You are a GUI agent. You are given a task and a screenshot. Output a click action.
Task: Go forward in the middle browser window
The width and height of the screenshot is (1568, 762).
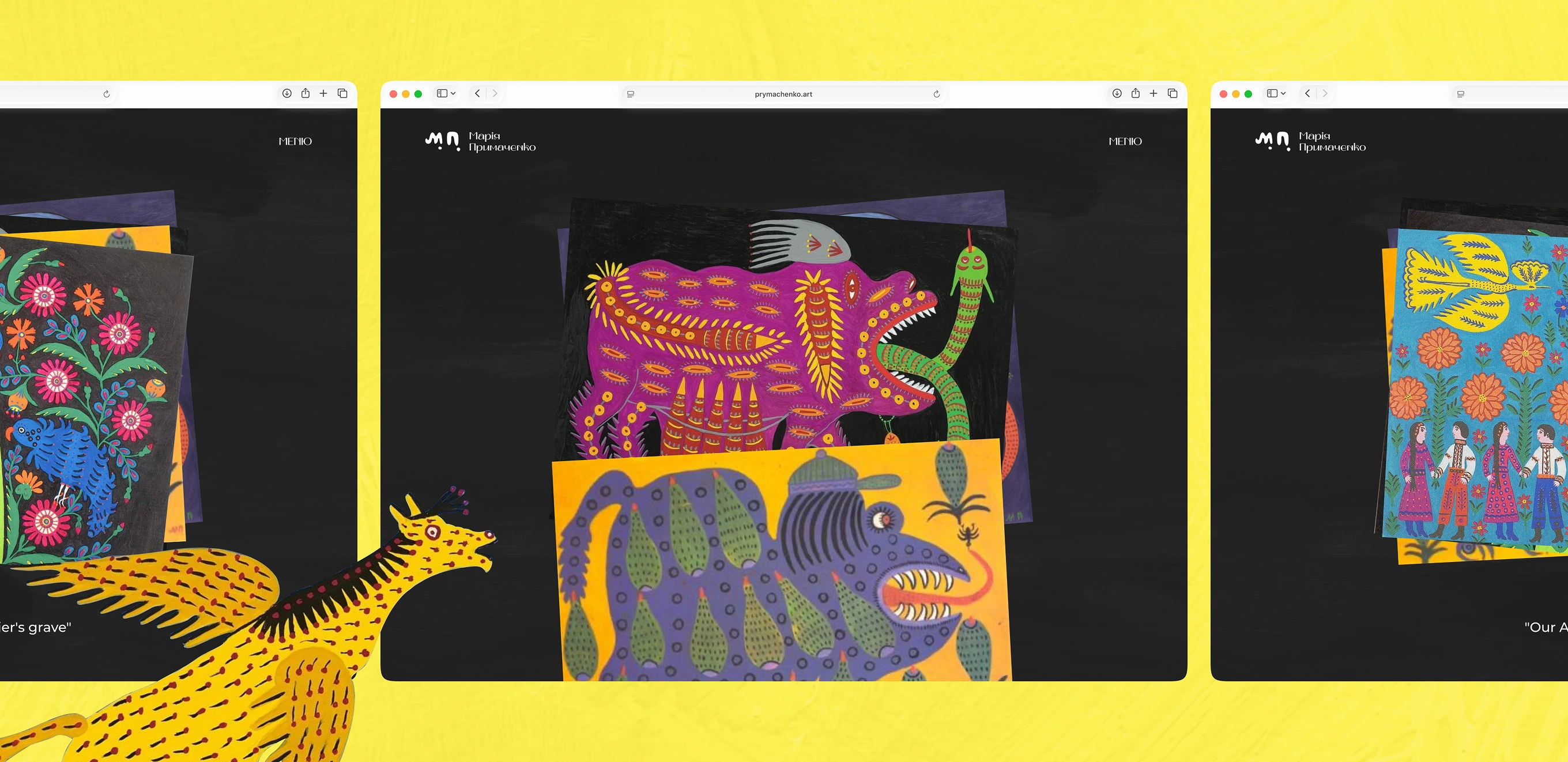pos(495,93)
